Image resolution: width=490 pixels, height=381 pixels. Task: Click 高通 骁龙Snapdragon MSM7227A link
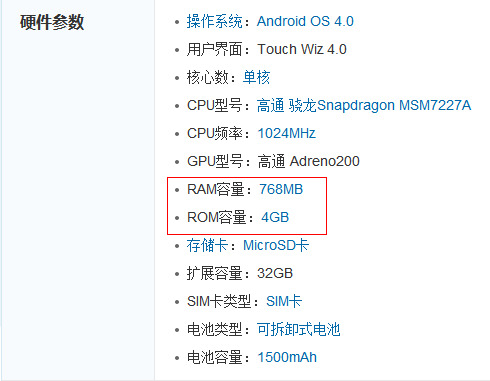point(364,105)
